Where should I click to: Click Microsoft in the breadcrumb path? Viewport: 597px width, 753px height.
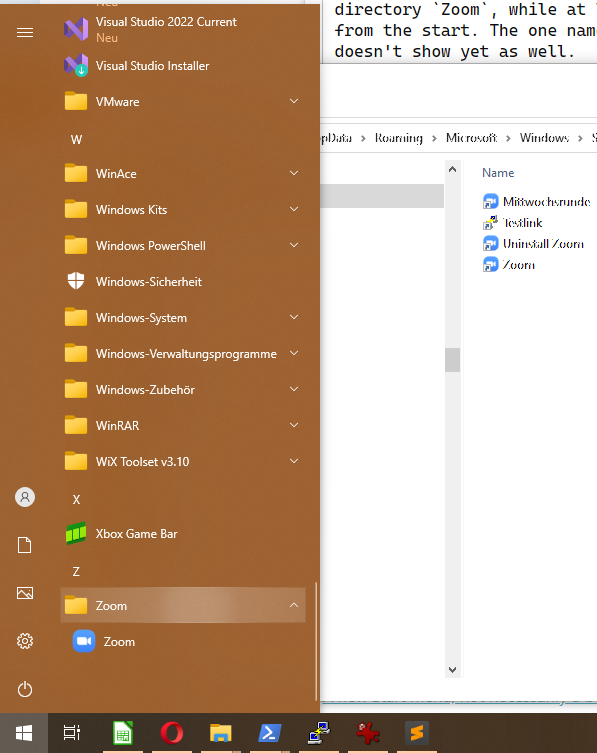pyautogui.click(x=471, y=138)
